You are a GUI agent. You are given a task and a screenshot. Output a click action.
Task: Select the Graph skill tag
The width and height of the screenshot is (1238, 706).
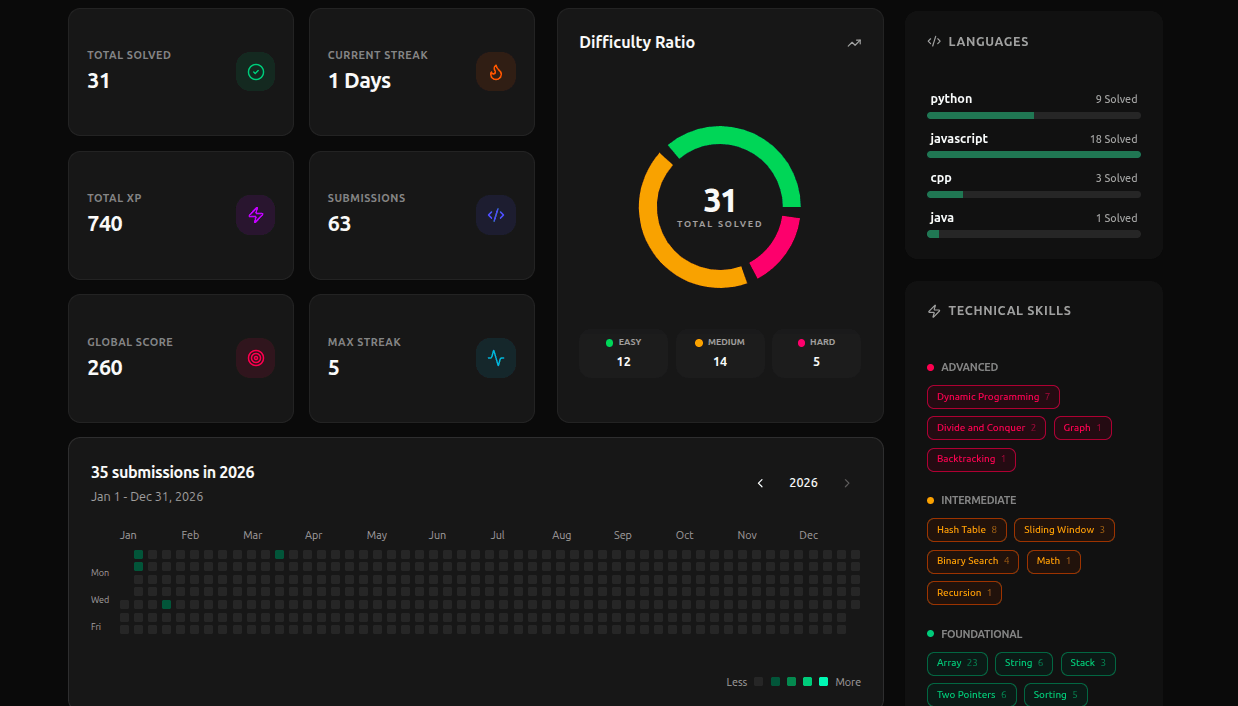(x=1082, y=428)
